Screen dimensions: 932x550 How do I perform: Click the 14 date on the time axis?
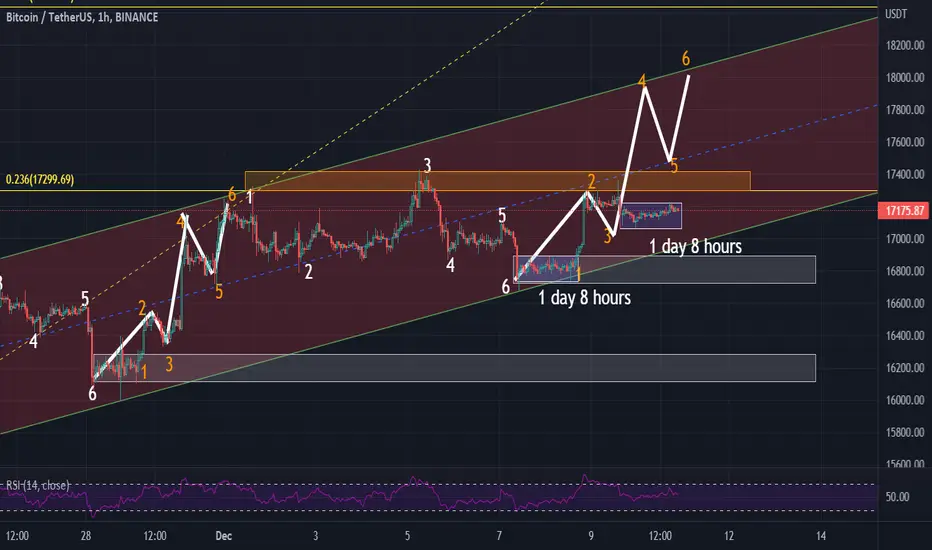click(821, 536)
